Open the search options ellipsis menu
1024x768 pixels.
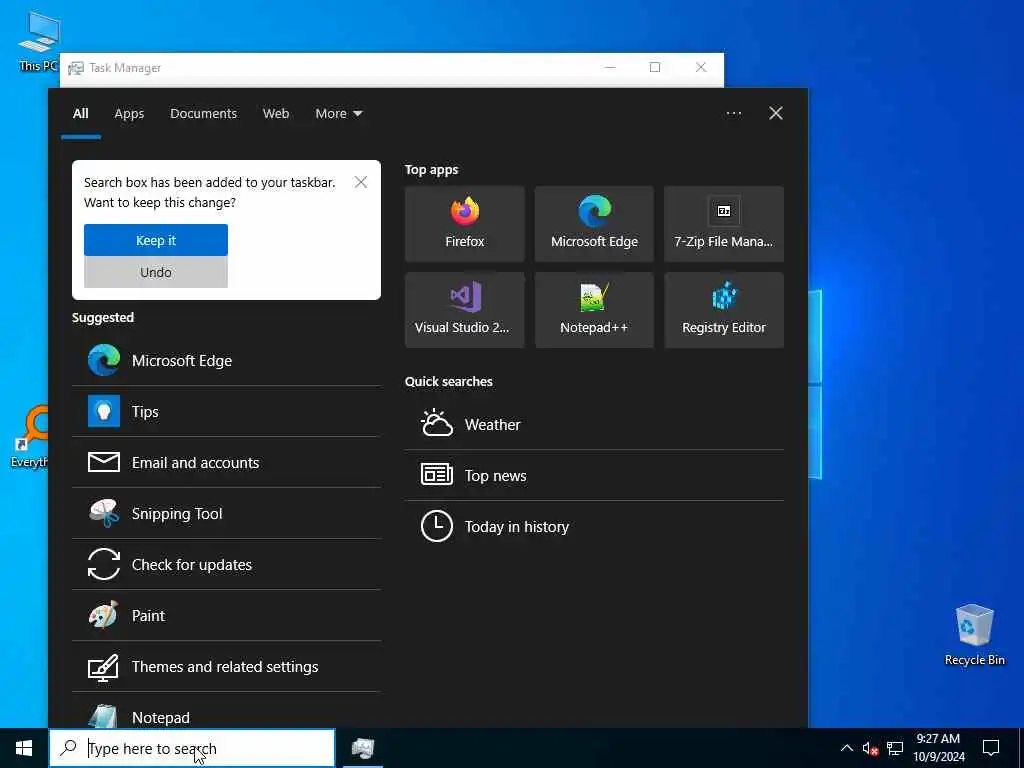coord(734,113)
